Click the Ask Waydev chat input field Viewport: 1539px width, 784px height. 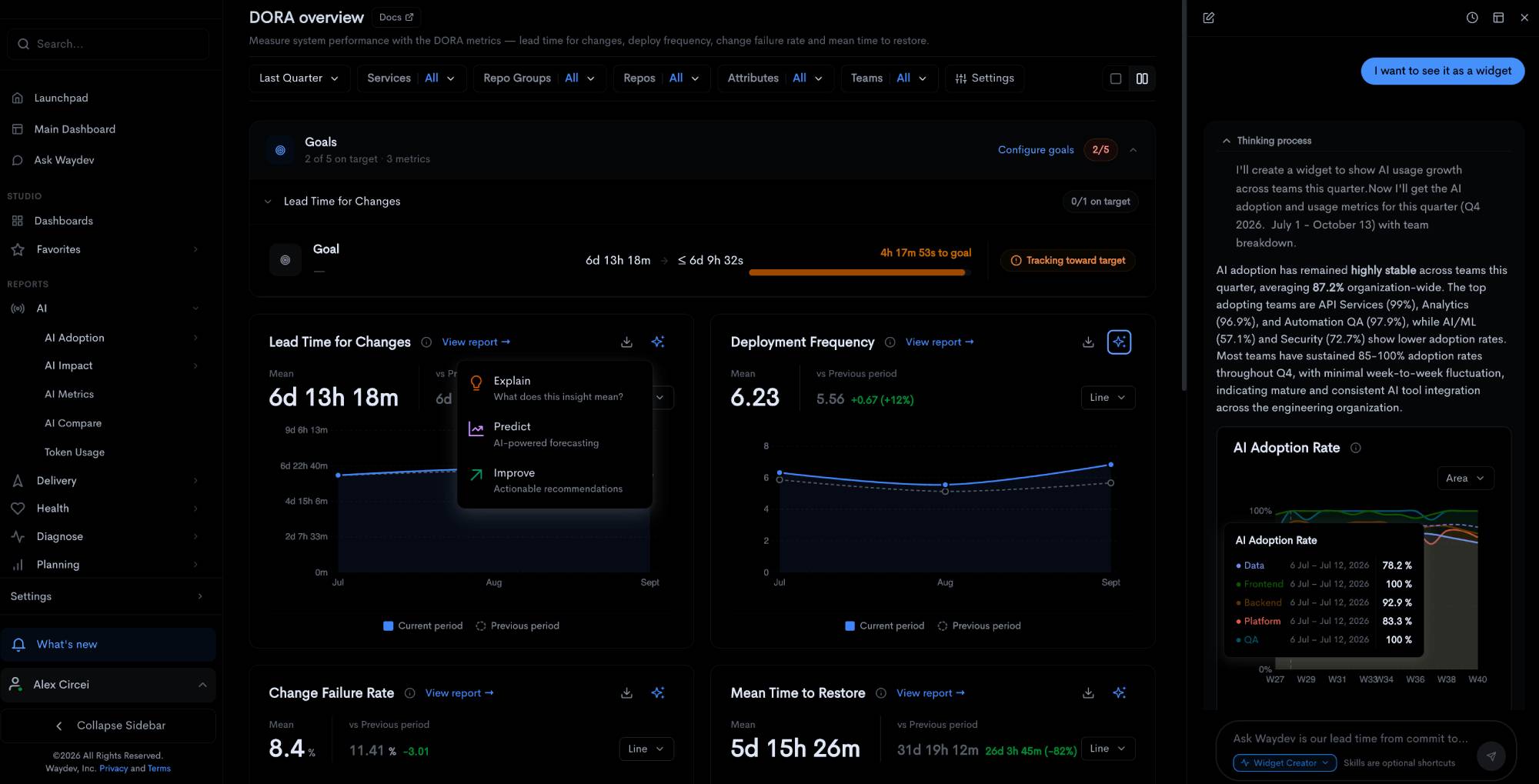click(x=1351, y=739)
